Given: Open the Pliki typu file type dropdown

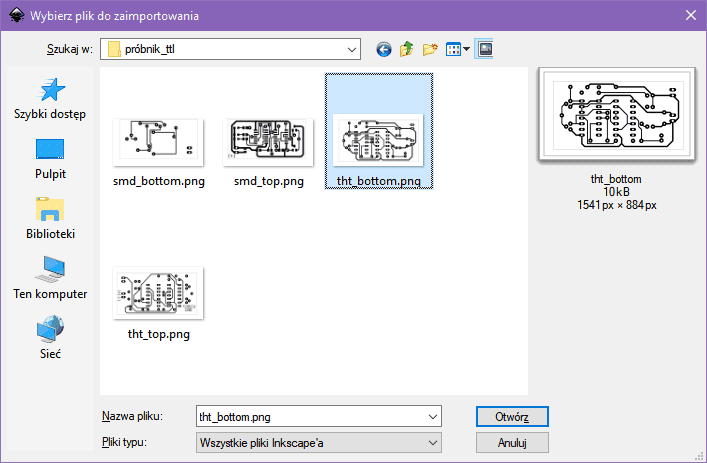Looking at the screenshot, I should 432,442.
